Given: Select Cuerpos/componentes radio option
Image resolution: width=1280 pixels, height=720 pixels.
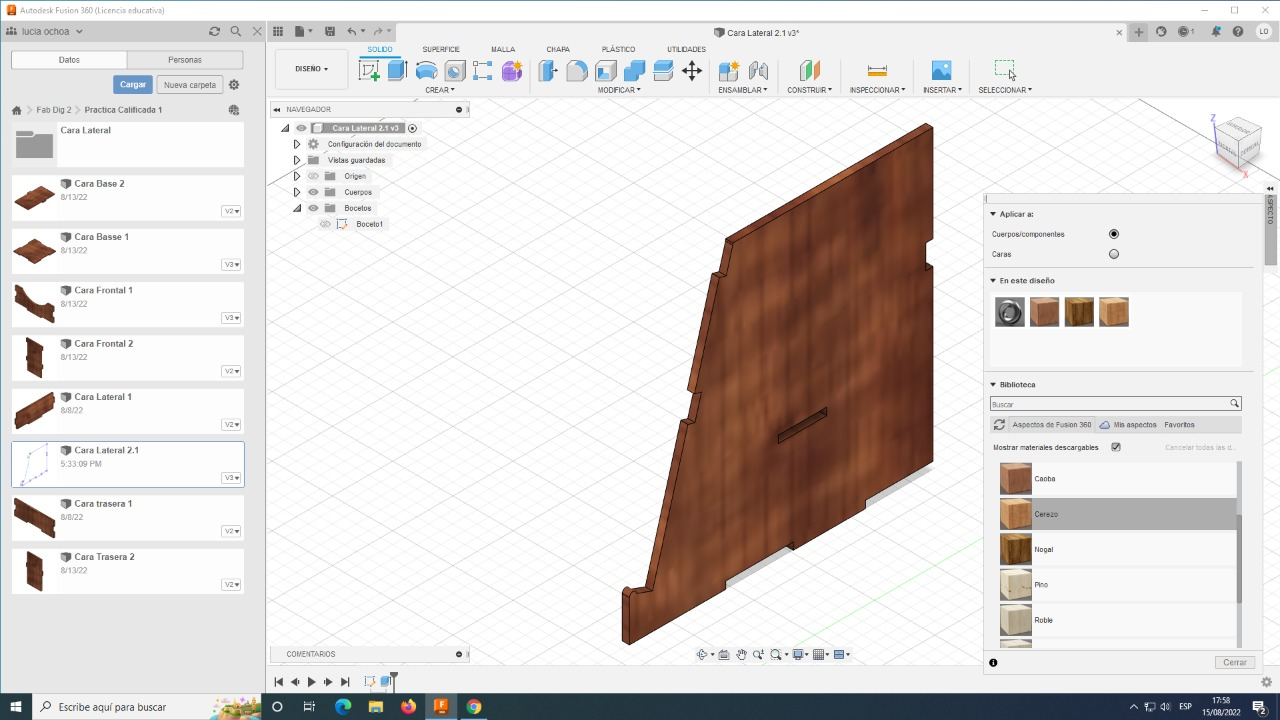Looking at the screenshot, I should 1114,234.
